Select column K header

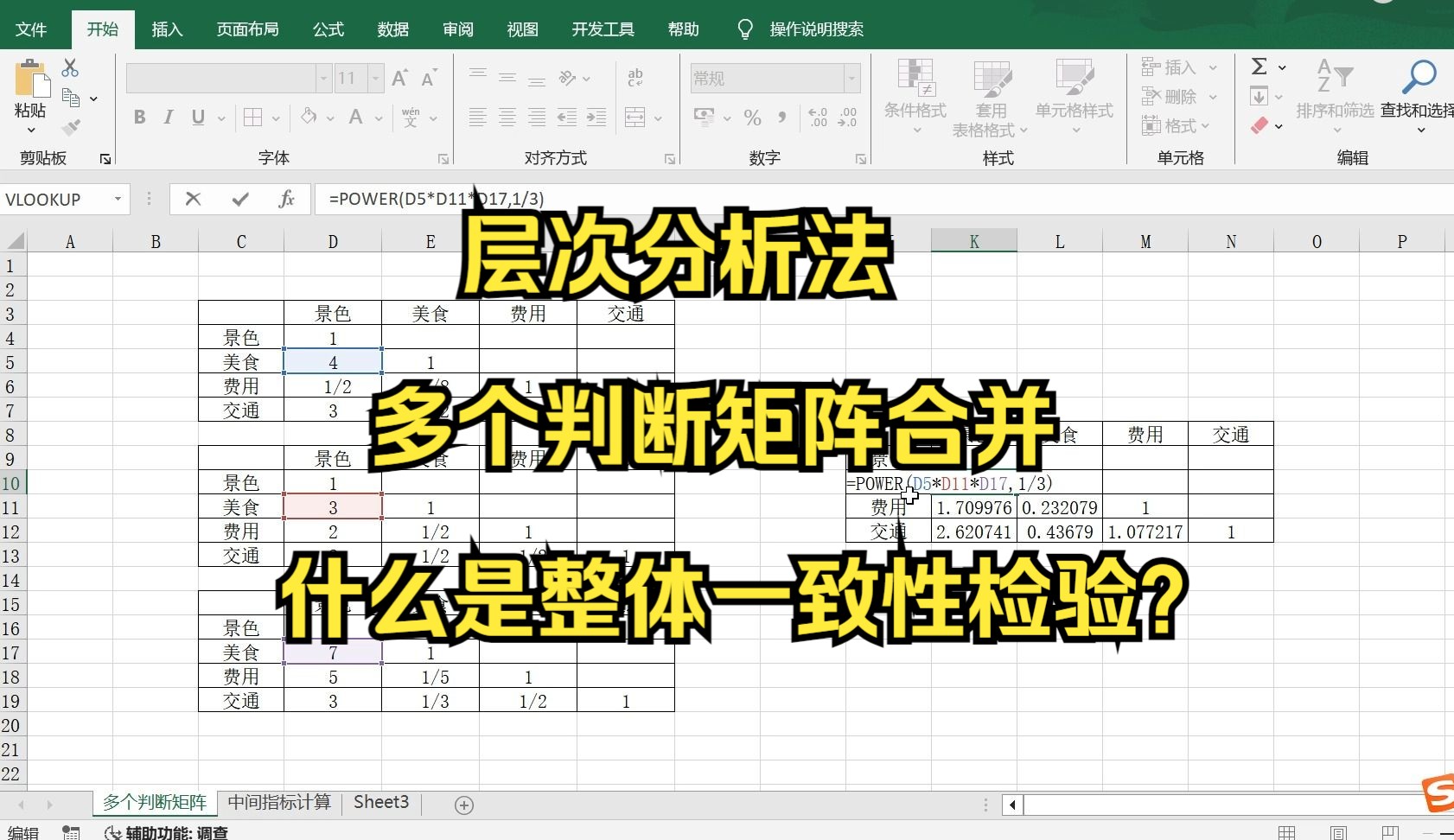(x=974, y=241)
